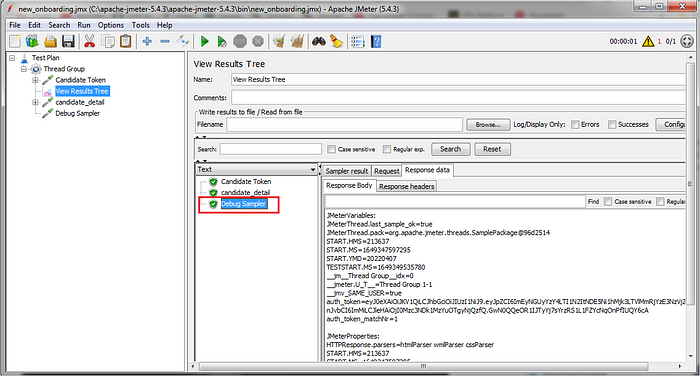Save the test plan with floppy icon

pos(68,42)
